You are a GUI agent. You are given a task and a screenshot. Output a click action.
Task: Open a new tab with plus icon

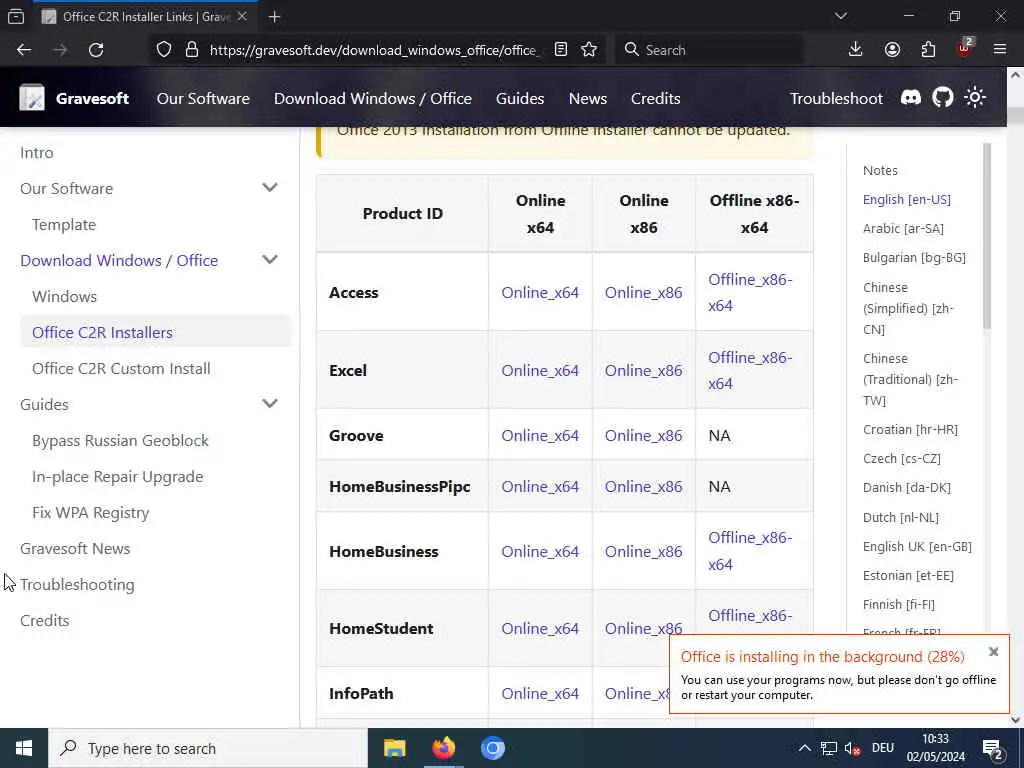click(x=274, y=17)
